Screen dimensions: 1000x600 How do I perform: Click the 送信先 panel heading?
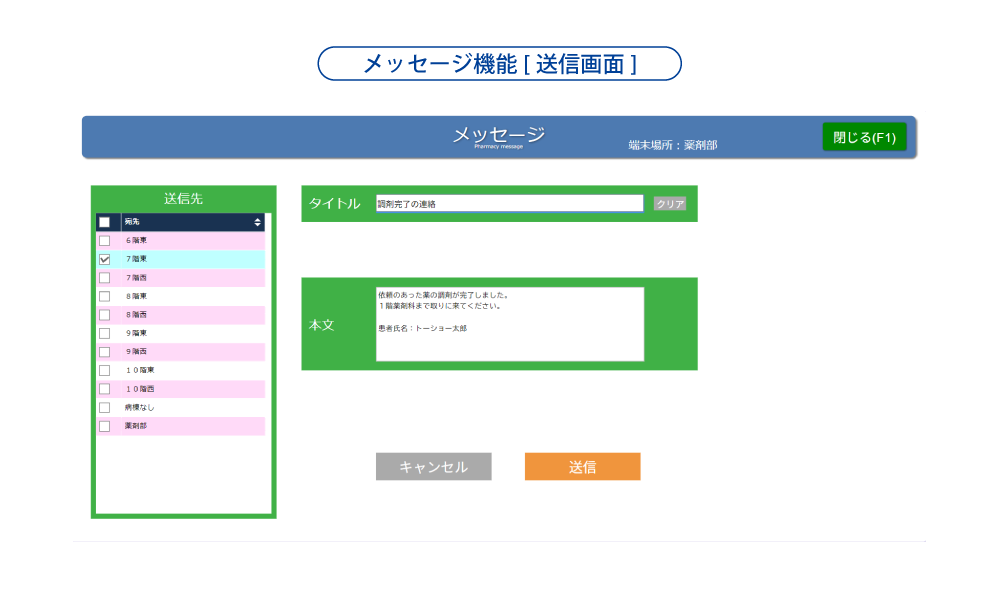tap(184, 198)
